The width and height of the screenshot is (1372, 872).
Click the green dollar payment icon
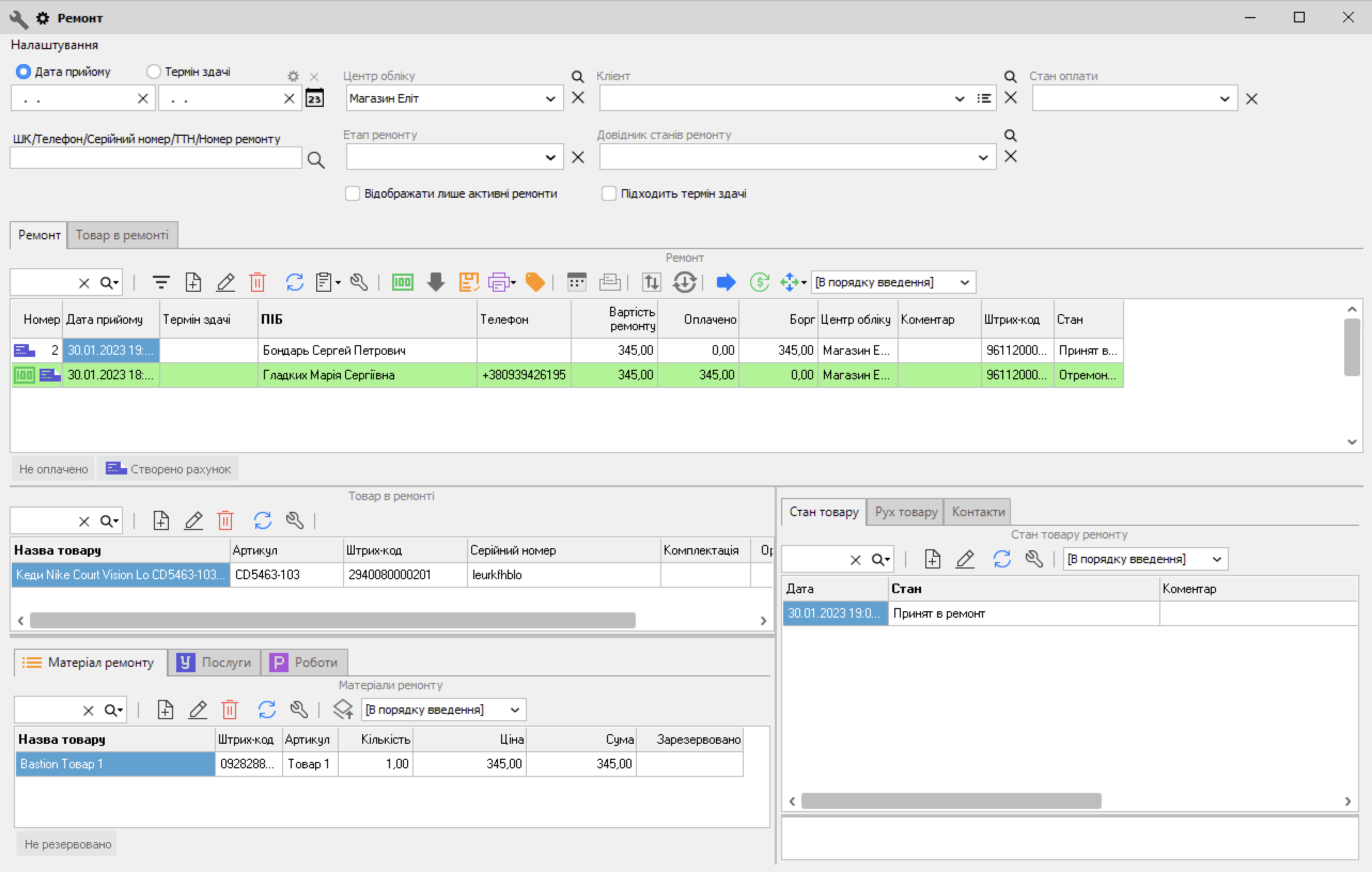pyautogui.click(x=759, y=282)
